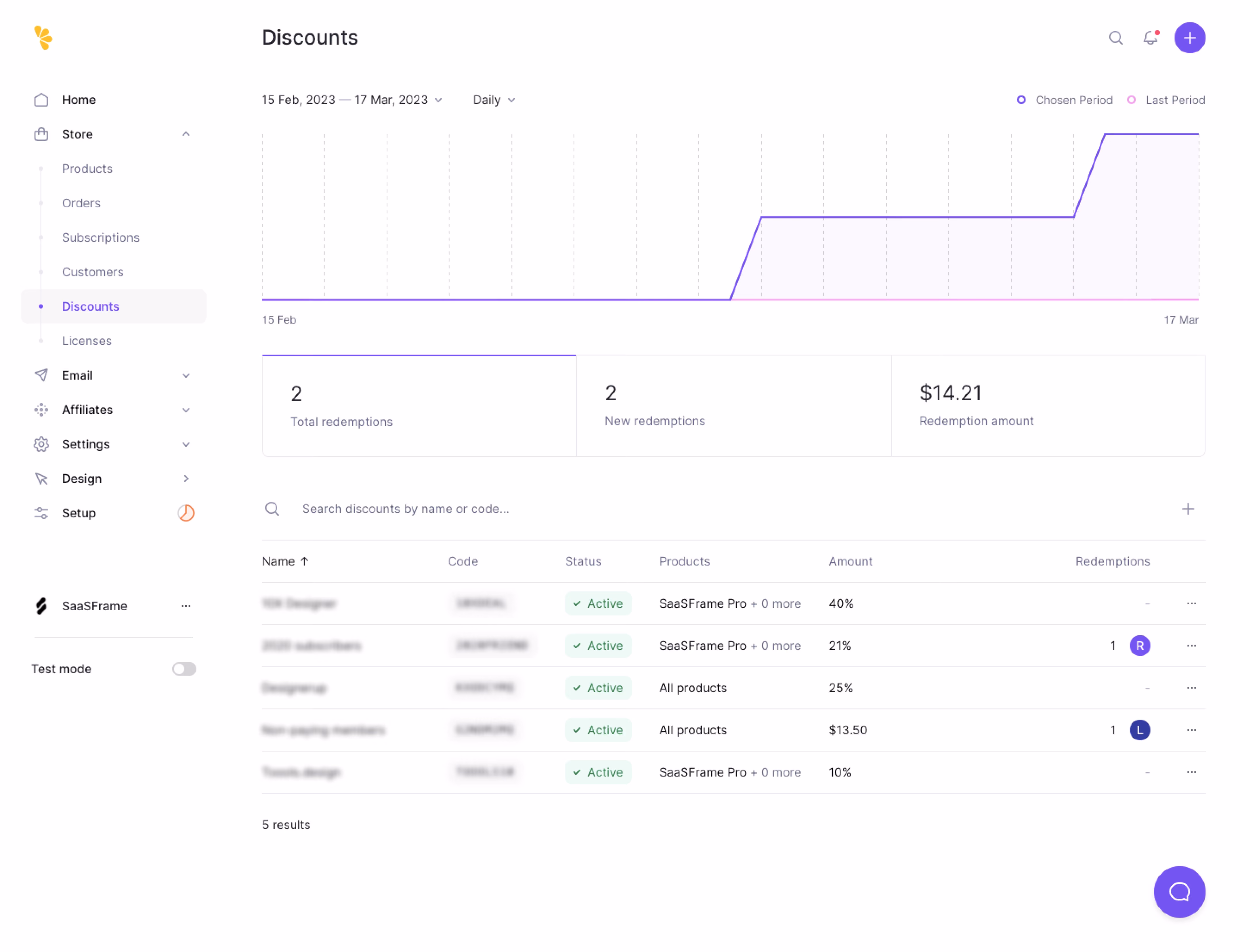Toggle the Last Period legend item
1240x952 pixels.
[x=1166, y=100]
